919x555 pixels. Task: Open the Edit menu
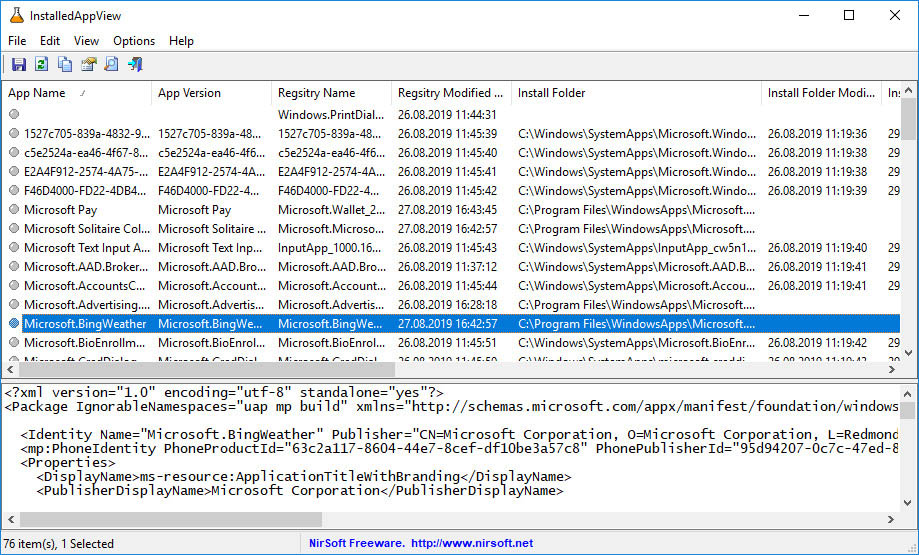click(x=50, y=41)
